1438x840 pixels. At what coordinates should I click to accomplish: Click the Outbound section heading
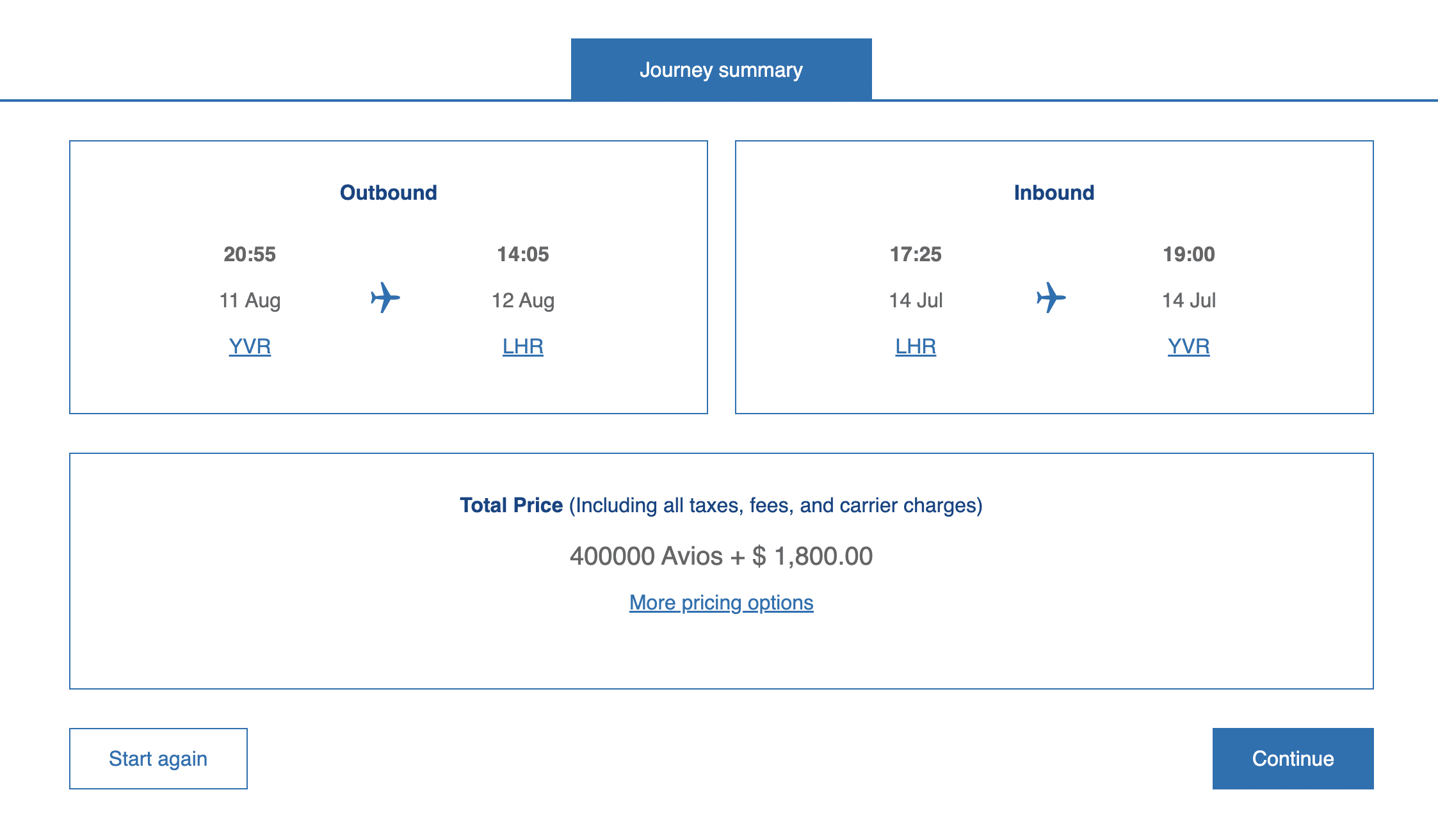(388, 193)
